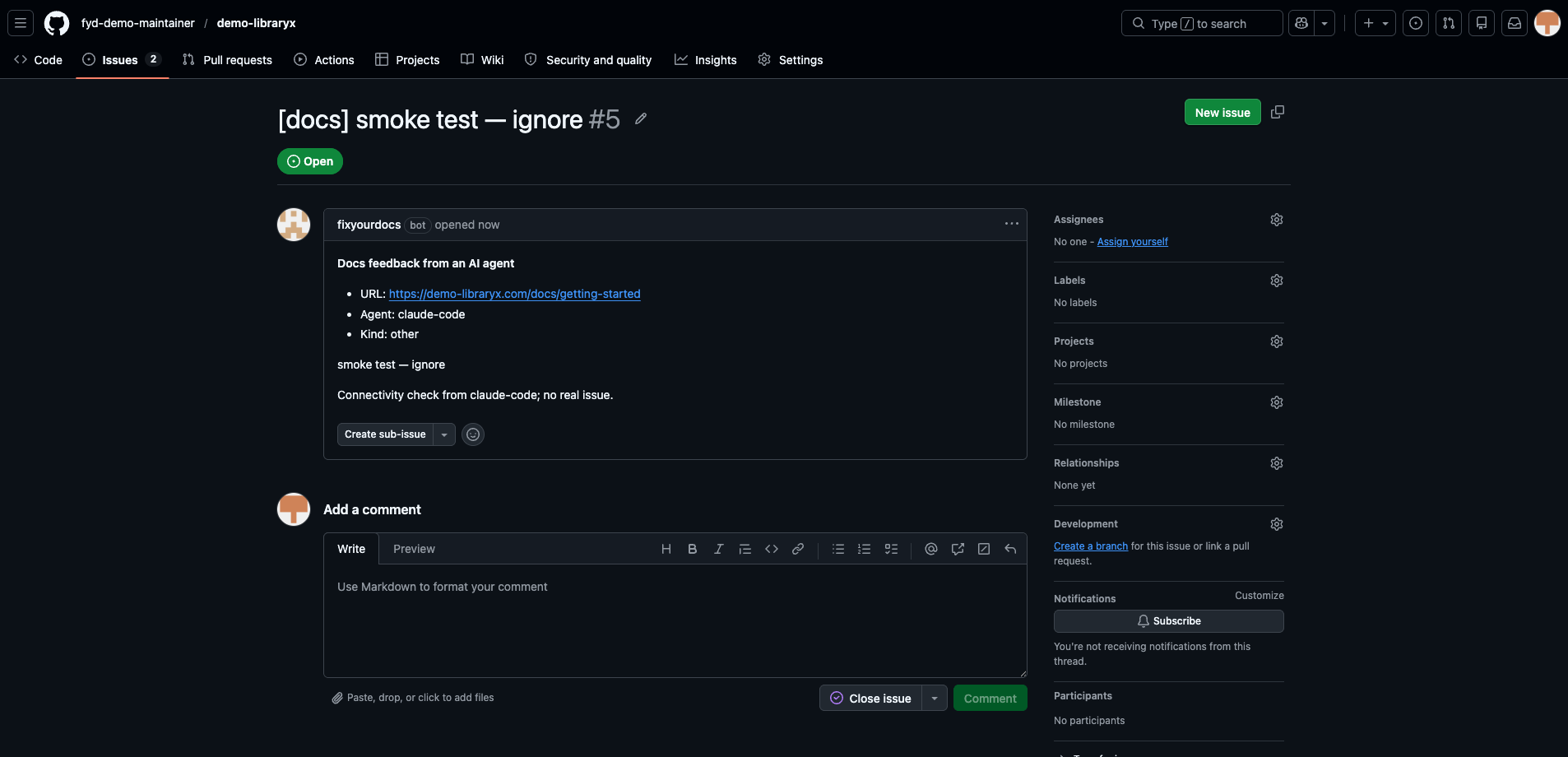
Task: Open repository Settings tab
Action: click(x=791, y=59)
